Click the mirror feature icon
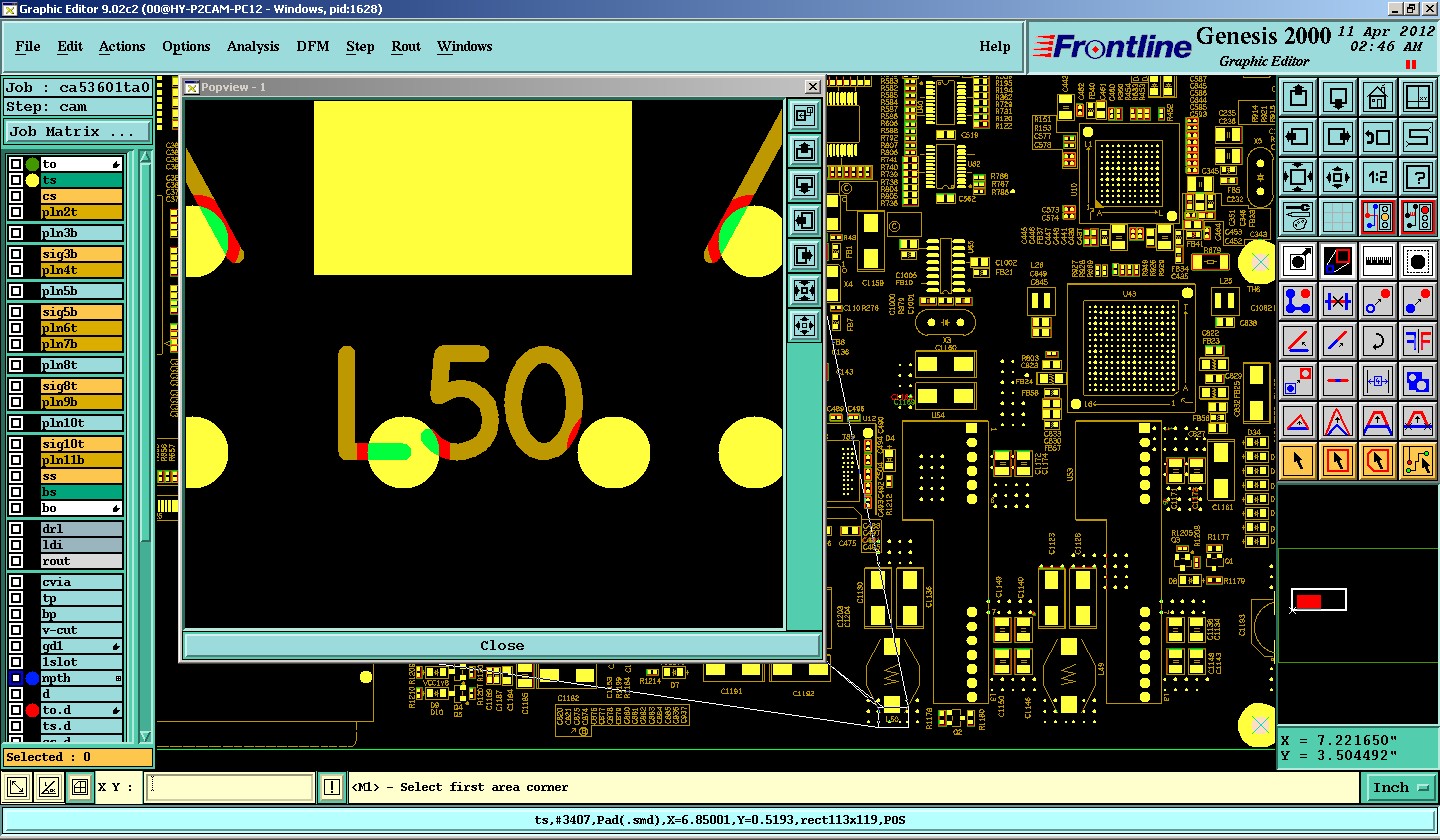Image resolution: width=1440 pixels, height=840 pixels. tap(1418, 341)
